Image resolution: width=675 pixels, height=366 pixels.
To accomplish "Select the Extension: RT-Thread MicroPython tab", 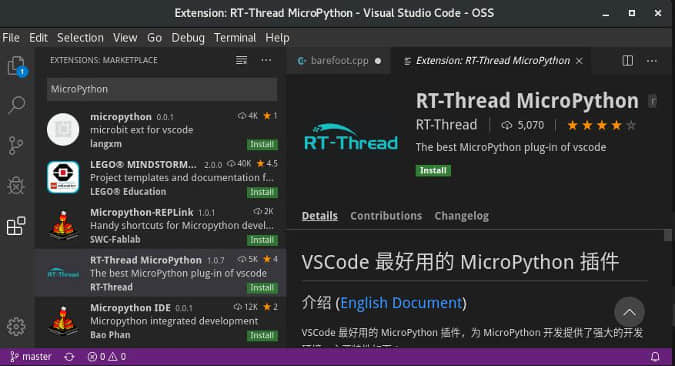I will point(492,61).
